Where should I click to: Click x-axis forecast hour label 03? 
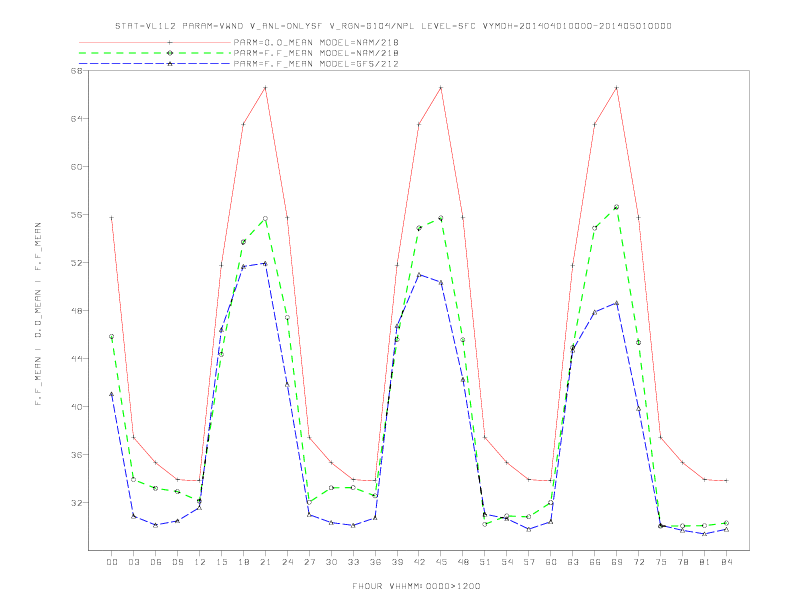click(133, 562)
